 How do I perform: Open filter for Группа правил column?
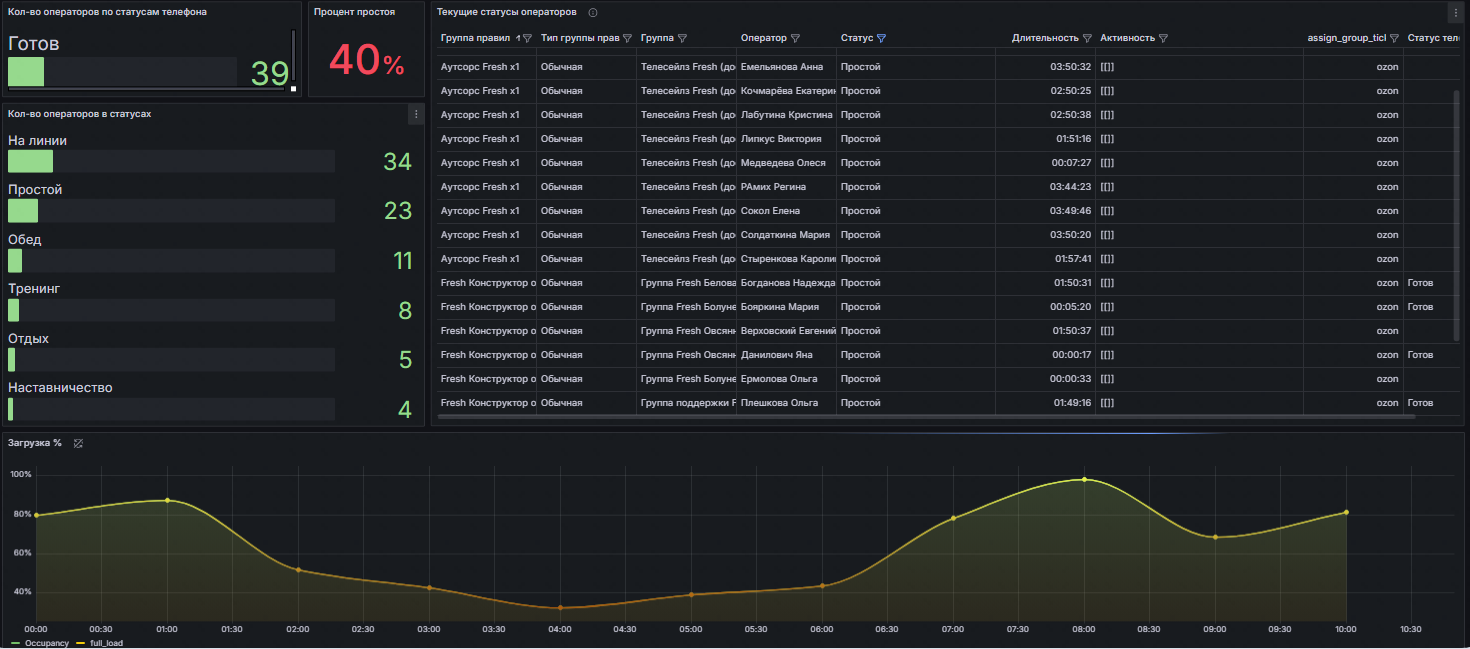pos(527,38)
